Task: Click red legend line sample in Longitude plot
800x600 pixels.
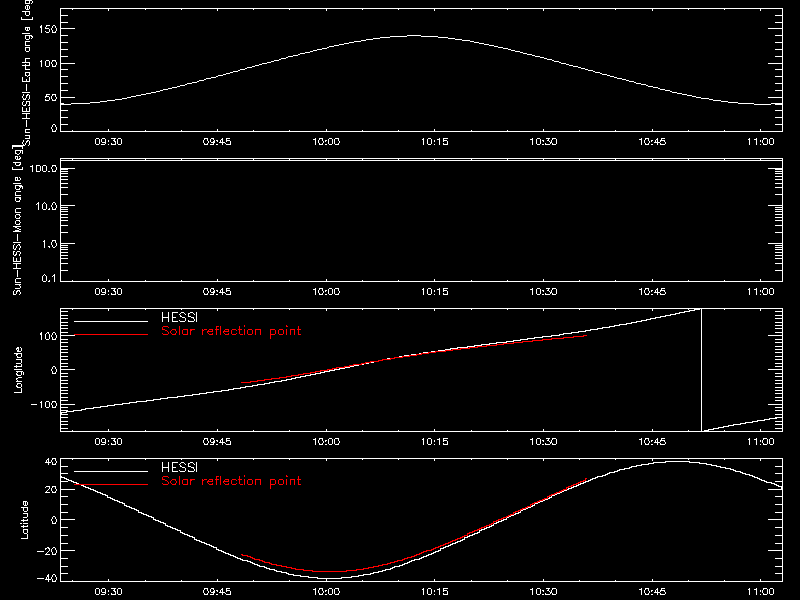Action: tap(111, 335)
